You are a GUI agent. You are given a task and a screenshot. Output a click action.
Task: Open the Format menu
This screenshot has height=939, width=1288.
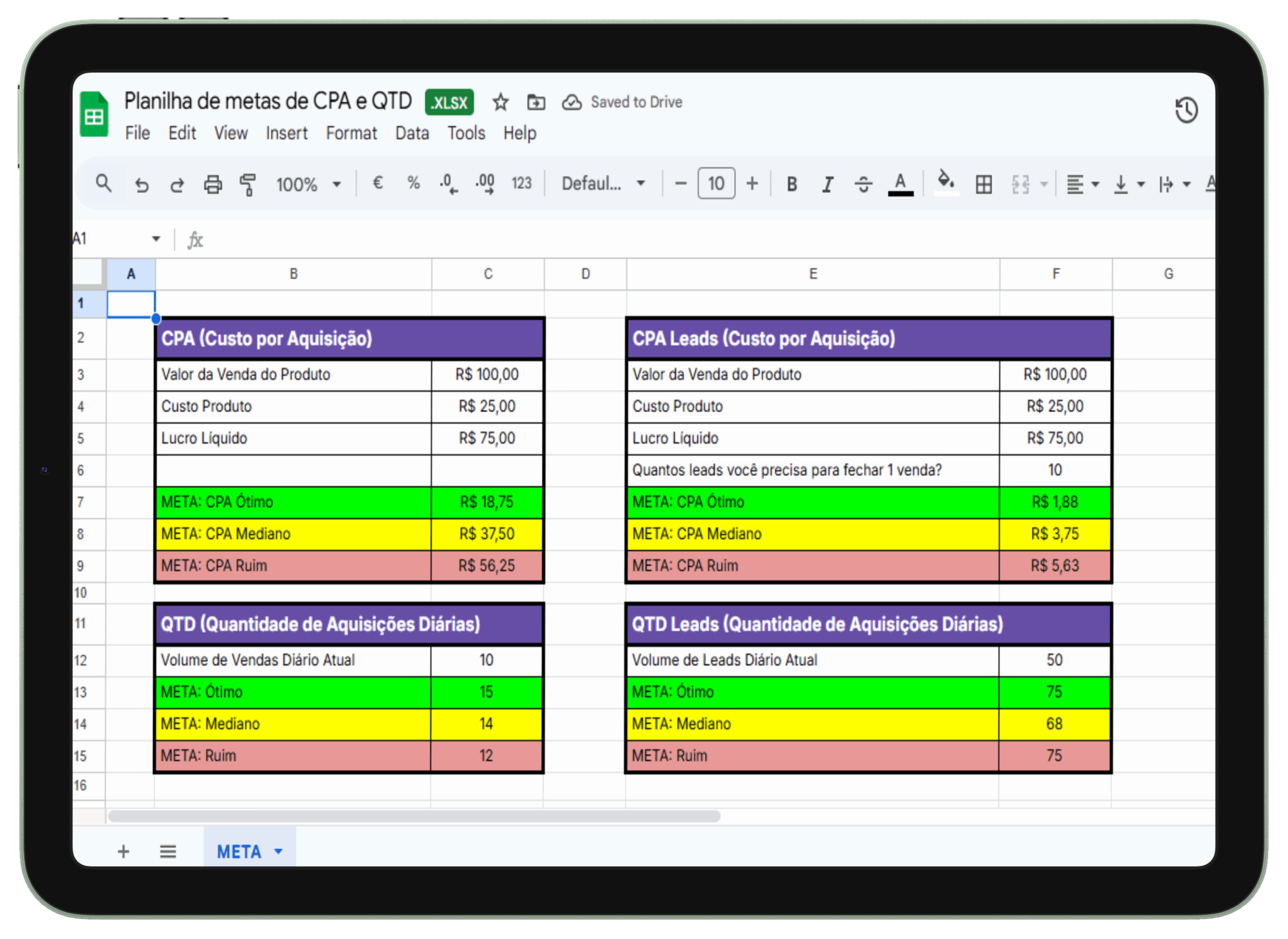(x=351, y=134)
